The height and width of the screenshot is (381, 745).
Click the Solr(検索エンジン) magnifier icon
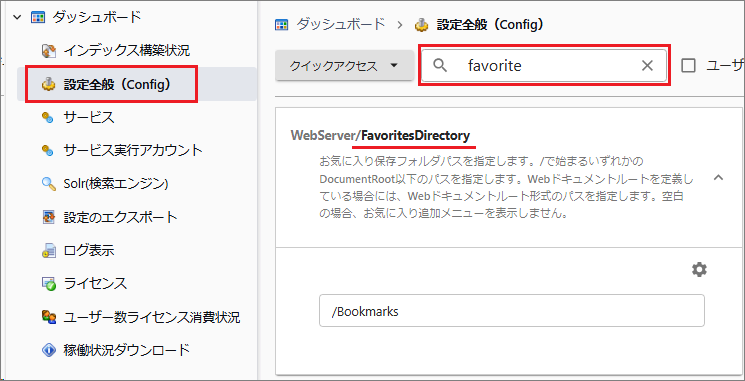pos(48,184)
